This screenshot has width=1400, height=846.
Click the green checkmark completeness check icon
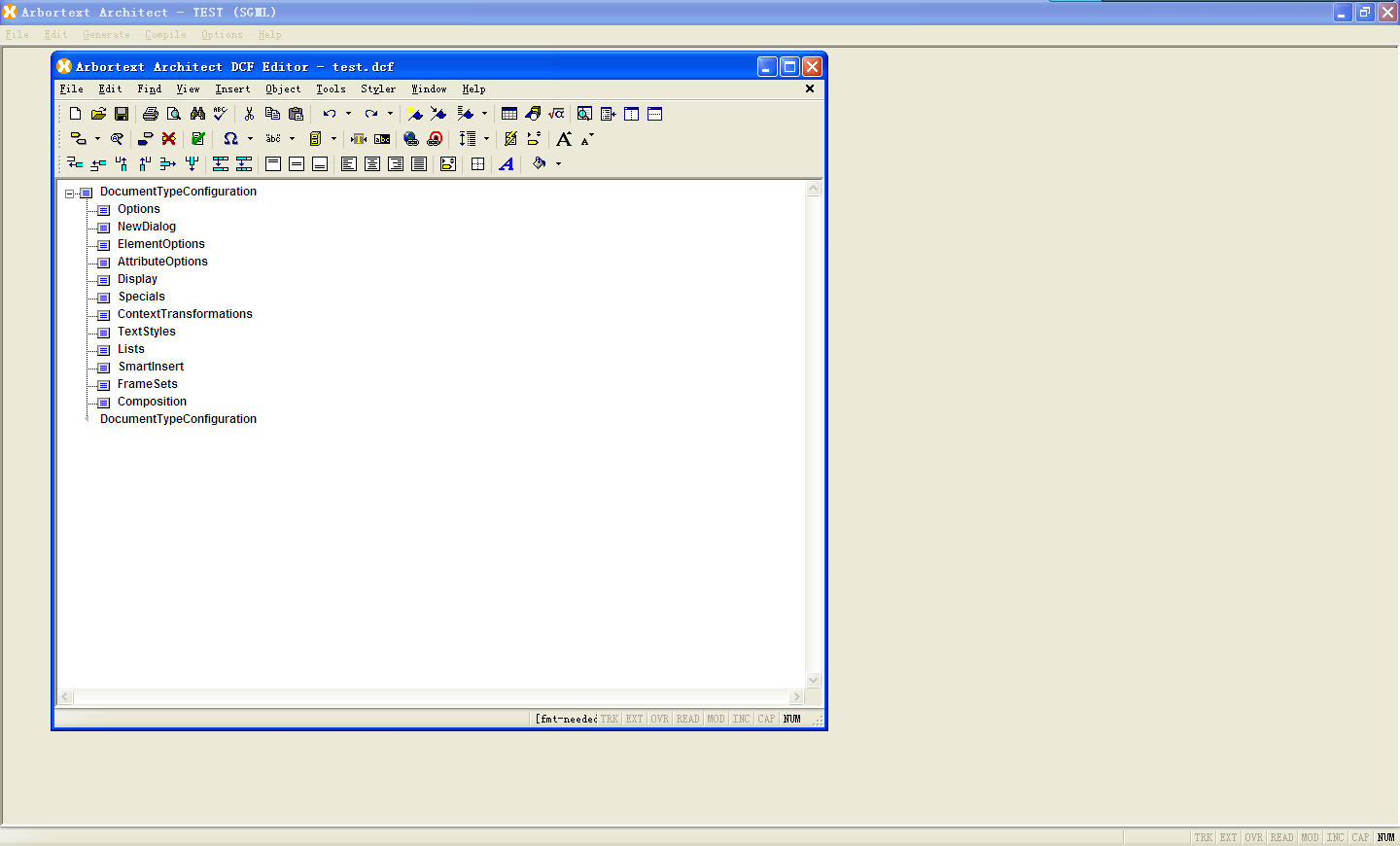(198, 139)
